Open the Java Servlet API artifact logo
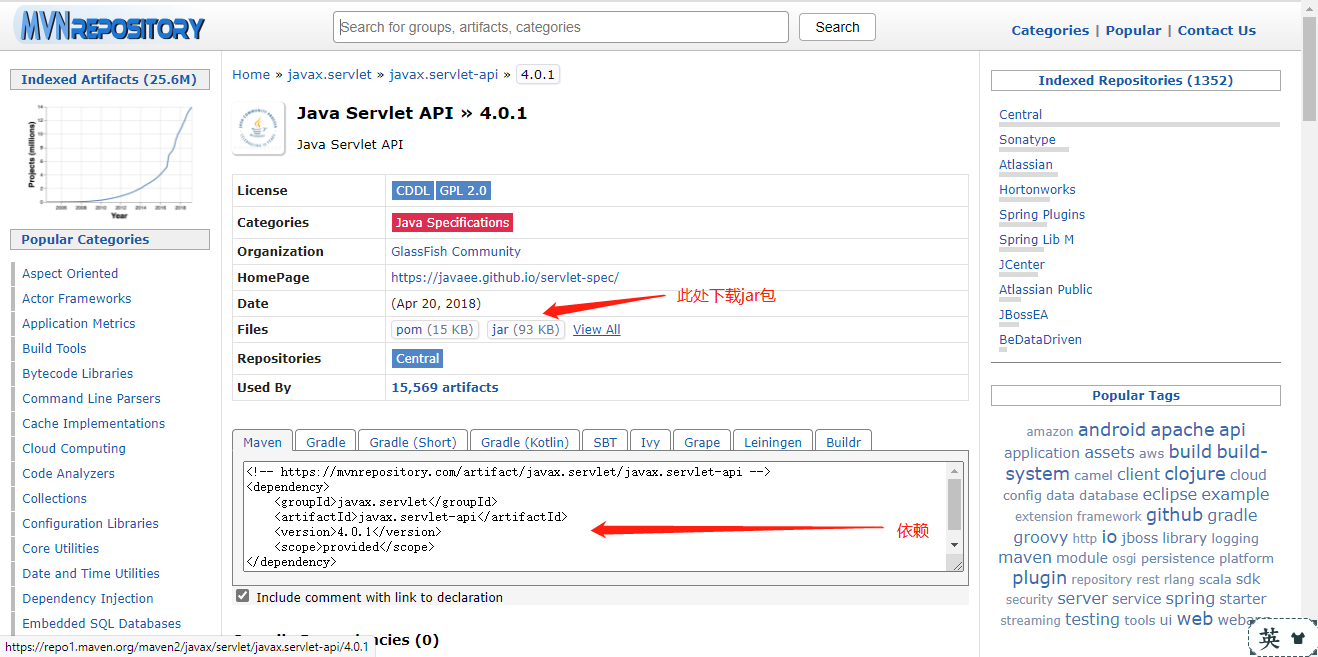 tap(258, 128)
